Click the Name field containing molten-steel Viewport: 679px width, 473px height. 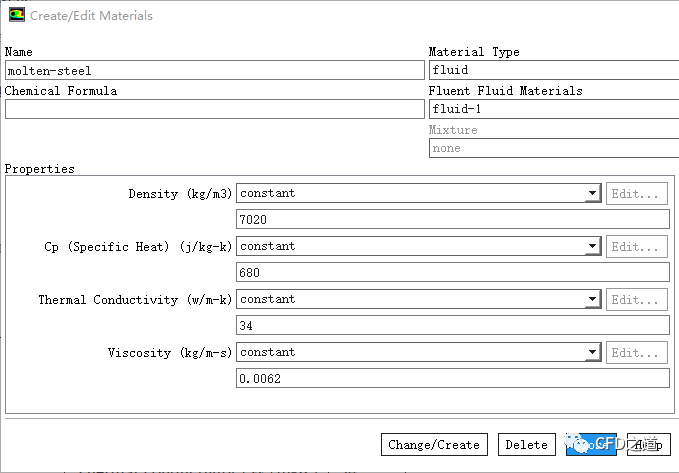coord(214,71)
